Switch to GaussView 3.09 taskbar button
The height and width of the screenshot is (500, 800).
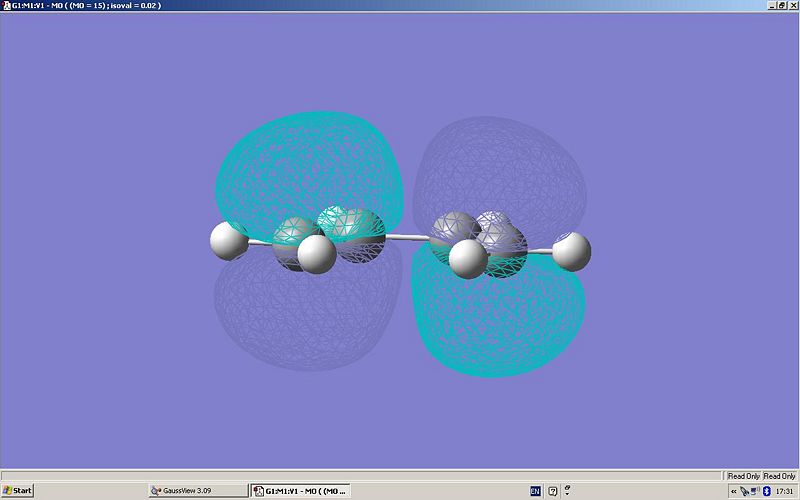click(x=197, y=491)
